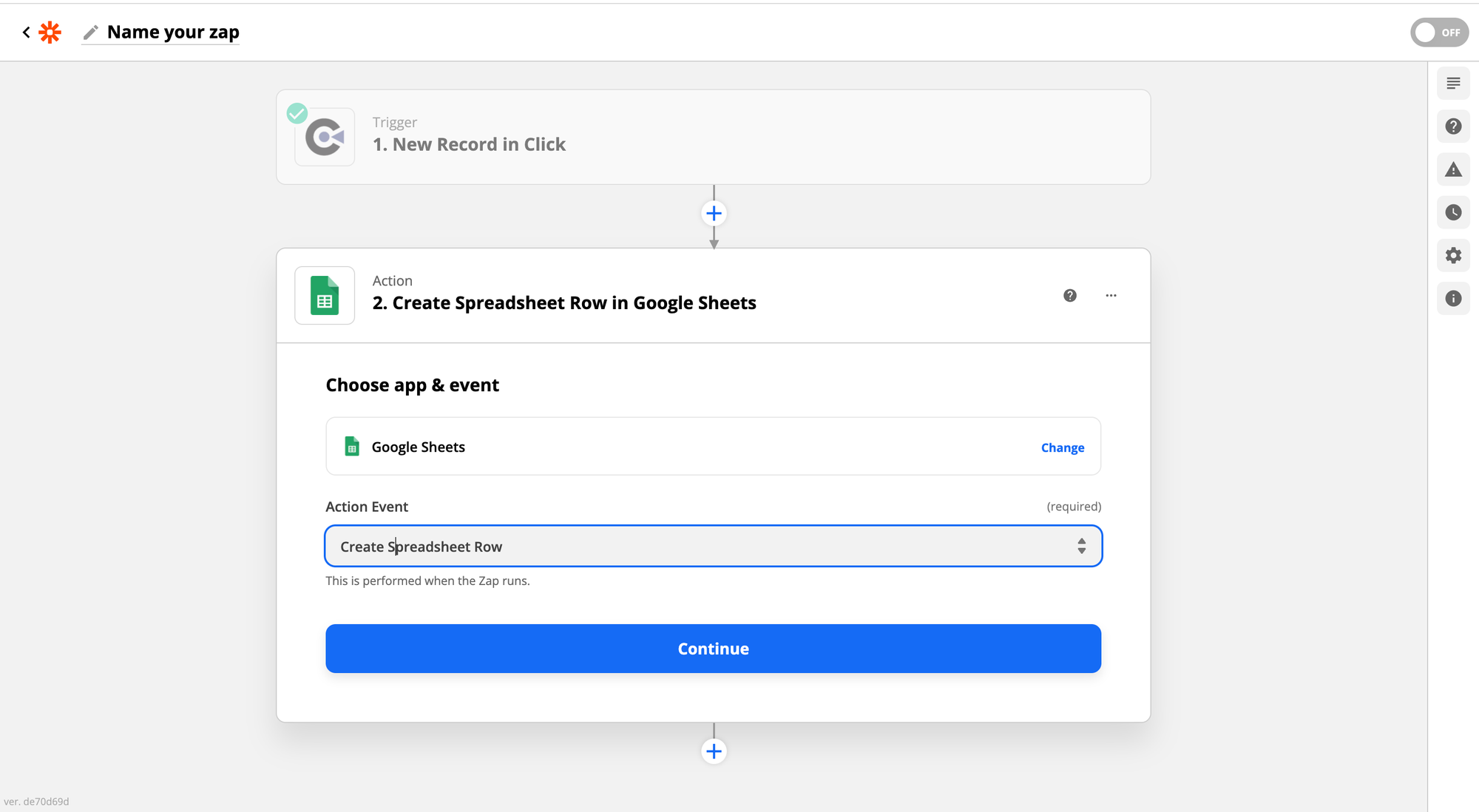
Task: Expand the '1. New Record in Click' trigger step
Action: pyautogui.click(x=713, y=137)
